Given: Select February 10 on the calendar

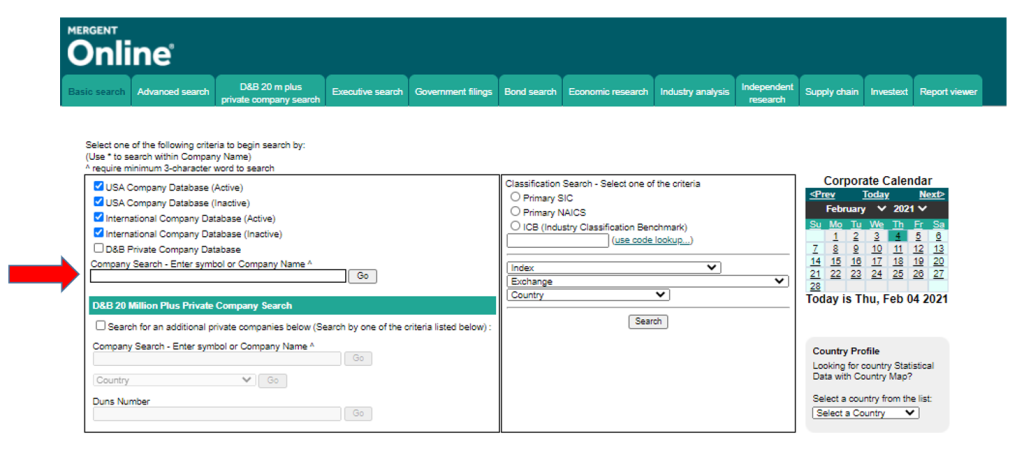Looking at the screenshot, I should 876,249.
